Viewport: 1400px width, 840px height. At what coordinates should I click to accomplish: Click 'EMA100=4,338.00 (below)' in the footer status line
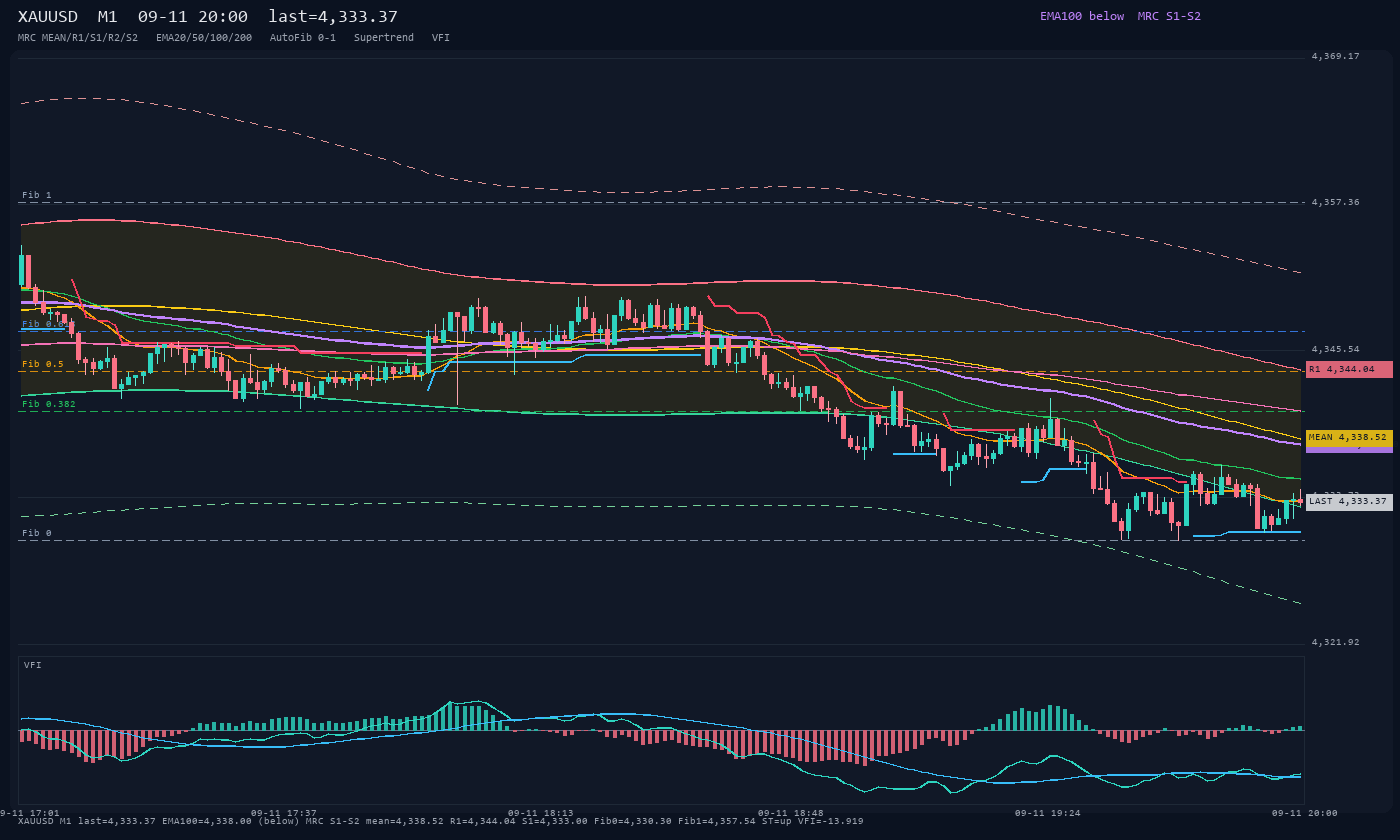click(231, 821)
